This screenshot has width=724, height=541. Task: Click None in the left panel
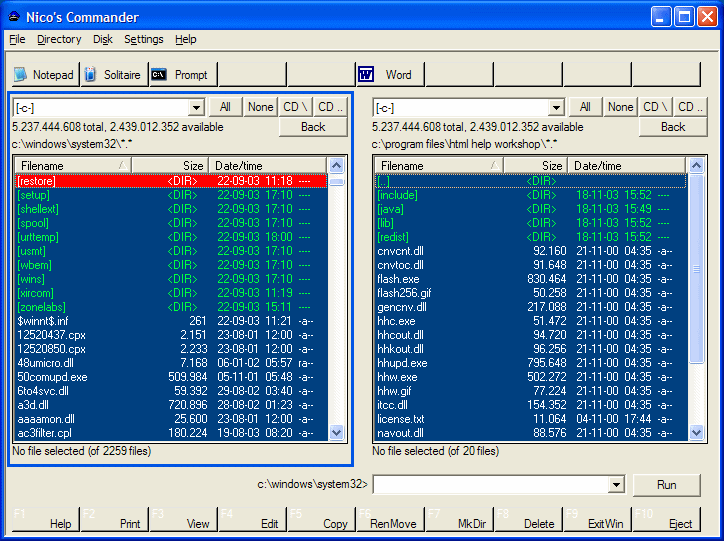[x=260, y=107]
